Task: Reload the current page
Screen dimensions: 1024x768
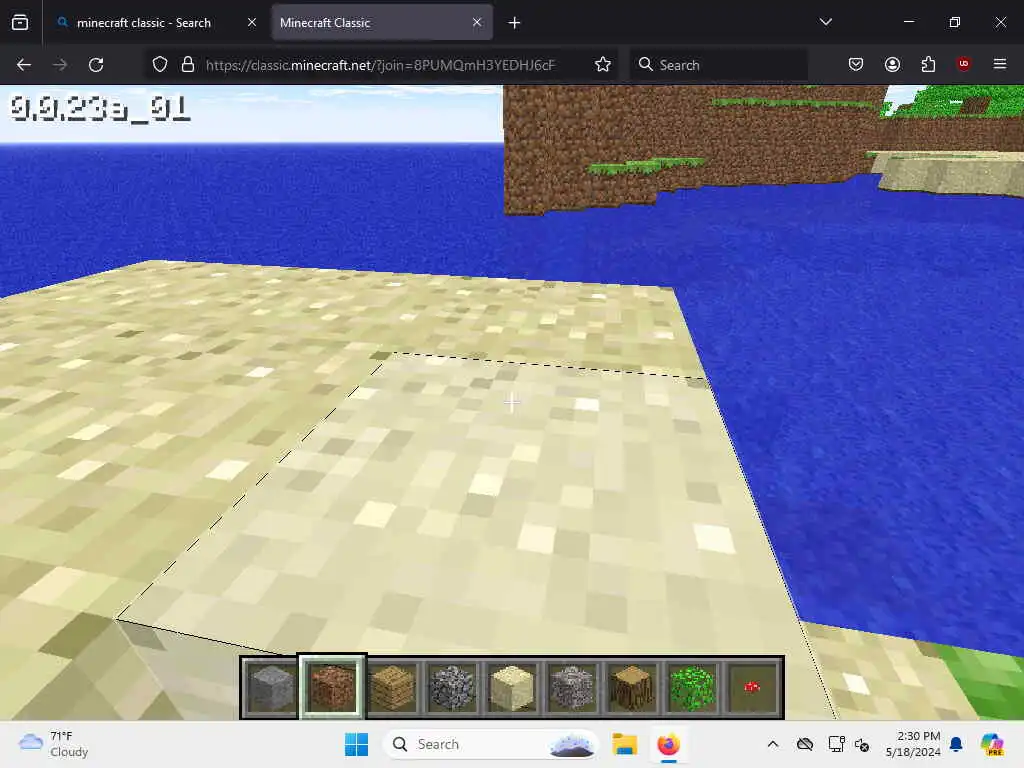Action: pos(96,65)
